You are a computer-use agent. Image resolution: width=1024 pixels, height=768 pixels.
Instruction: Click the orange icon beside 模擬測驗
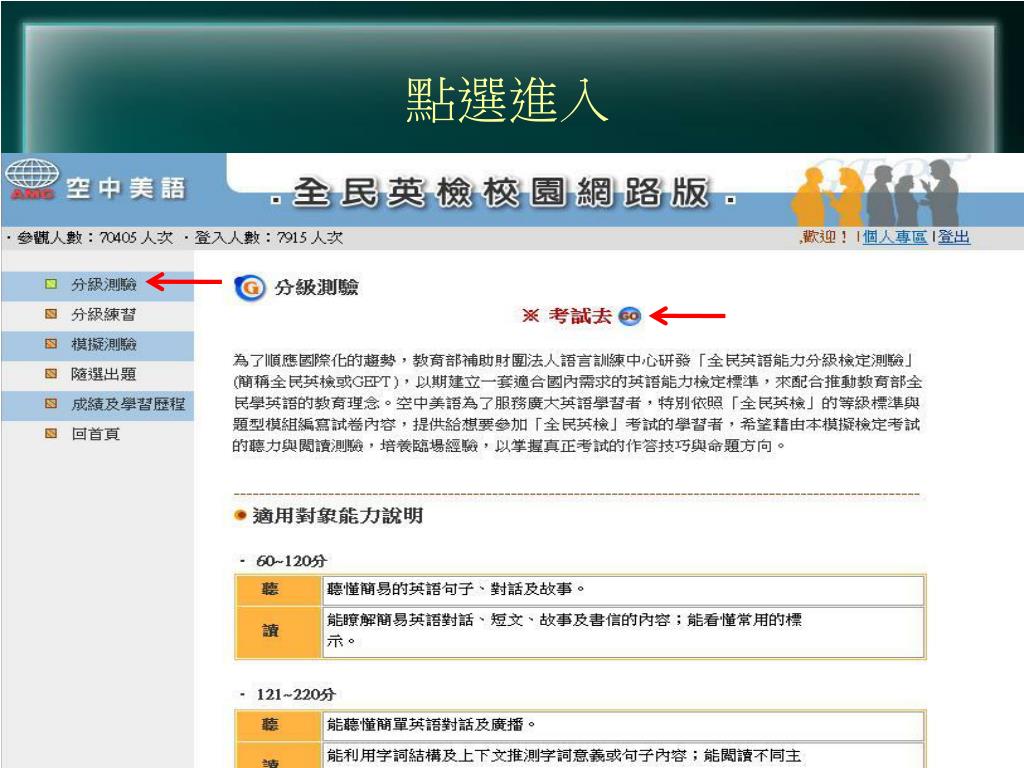(51, 344)
